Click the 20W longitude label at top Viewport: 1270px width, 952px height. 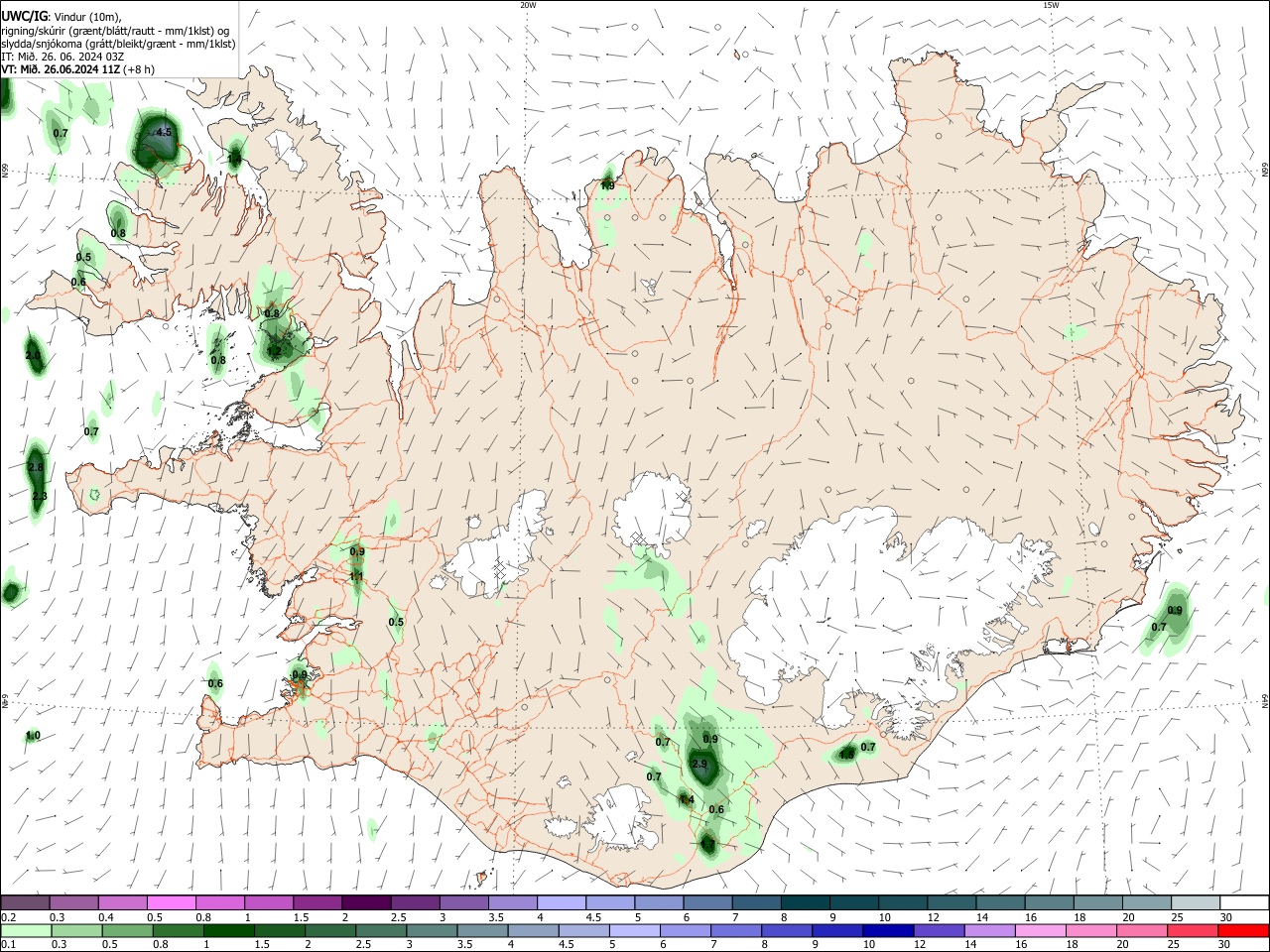[x=528, y=5]
